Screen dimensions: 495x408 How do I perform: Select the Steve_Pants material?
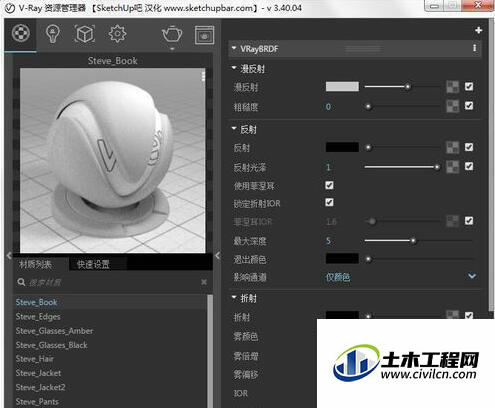click(110, 402)
